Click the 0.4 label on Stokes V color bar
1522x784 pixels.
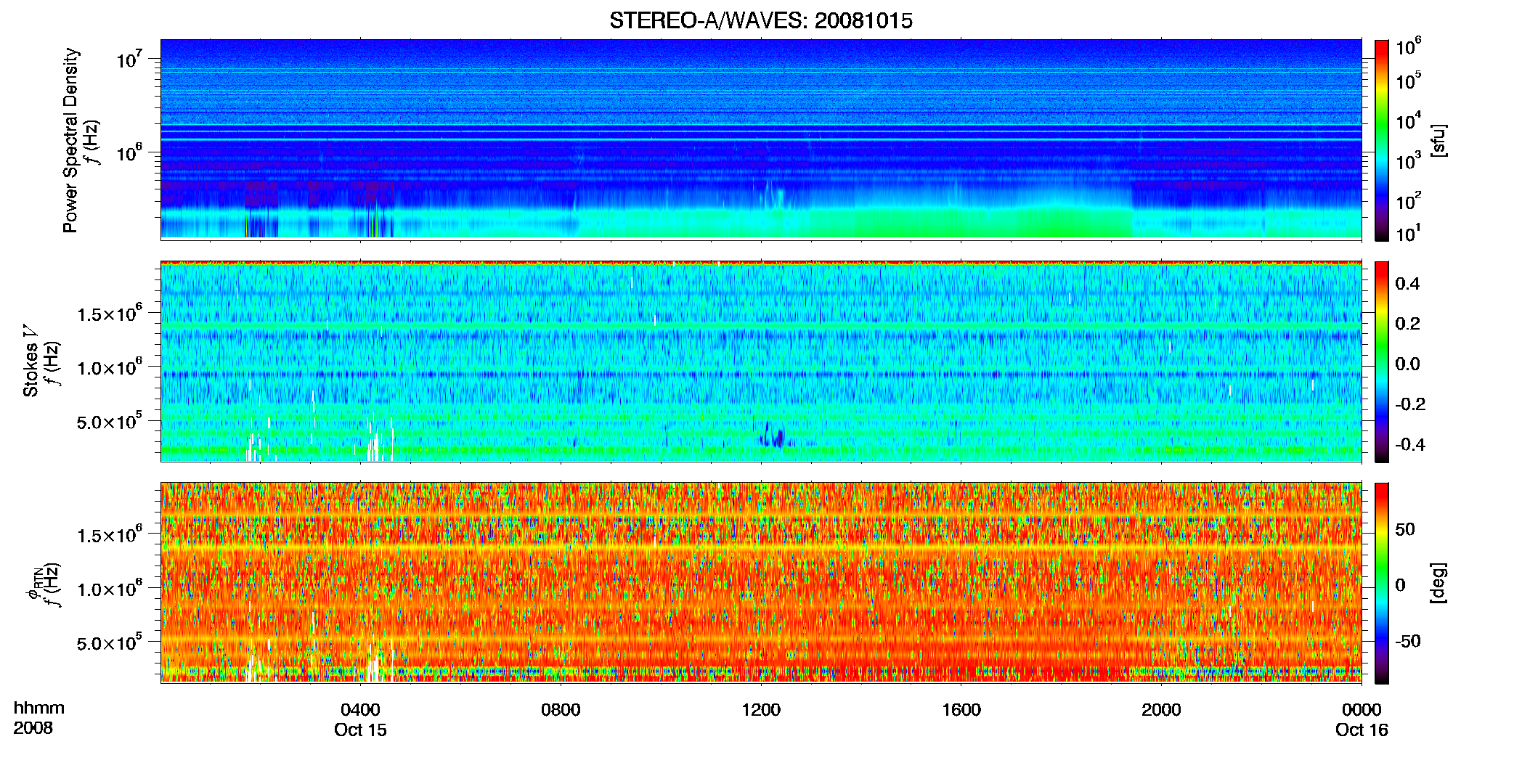tap(1407, 284)
